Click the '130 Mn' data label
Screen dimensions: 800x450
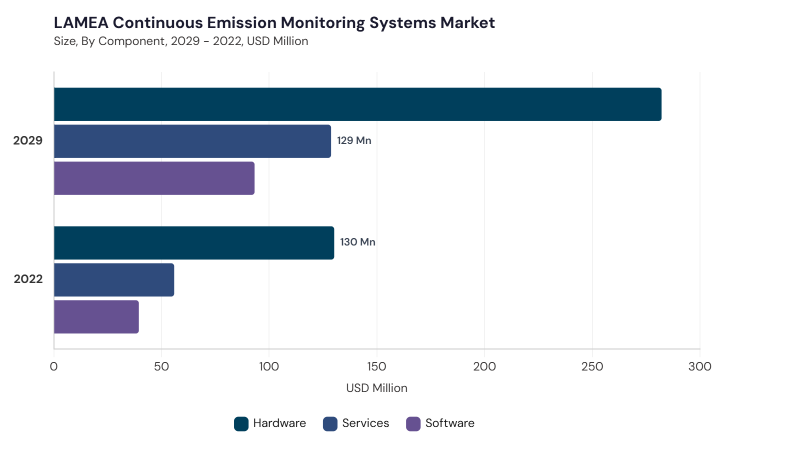point(358,242)
